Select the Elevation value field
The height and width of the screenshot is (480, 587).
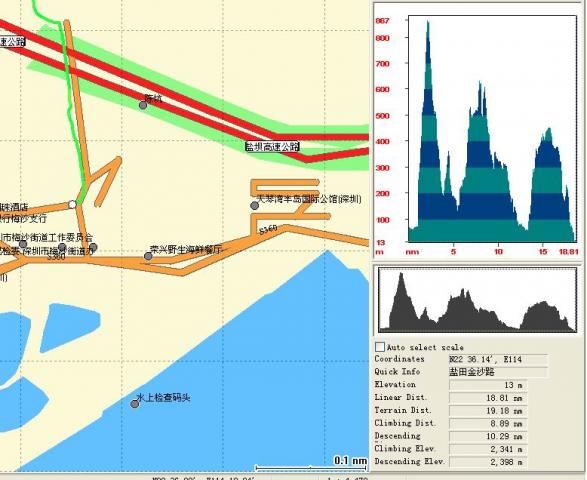(488, 385)
